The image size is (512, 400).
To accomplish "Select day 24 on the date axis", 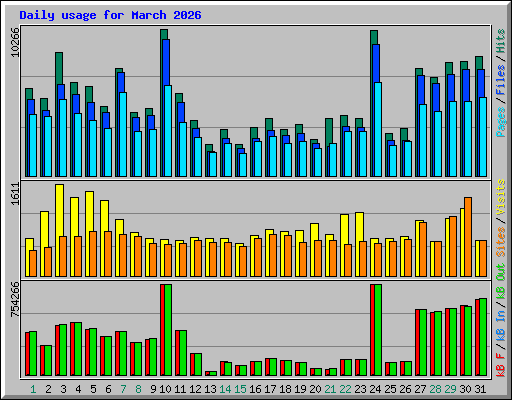I will 375,389.
